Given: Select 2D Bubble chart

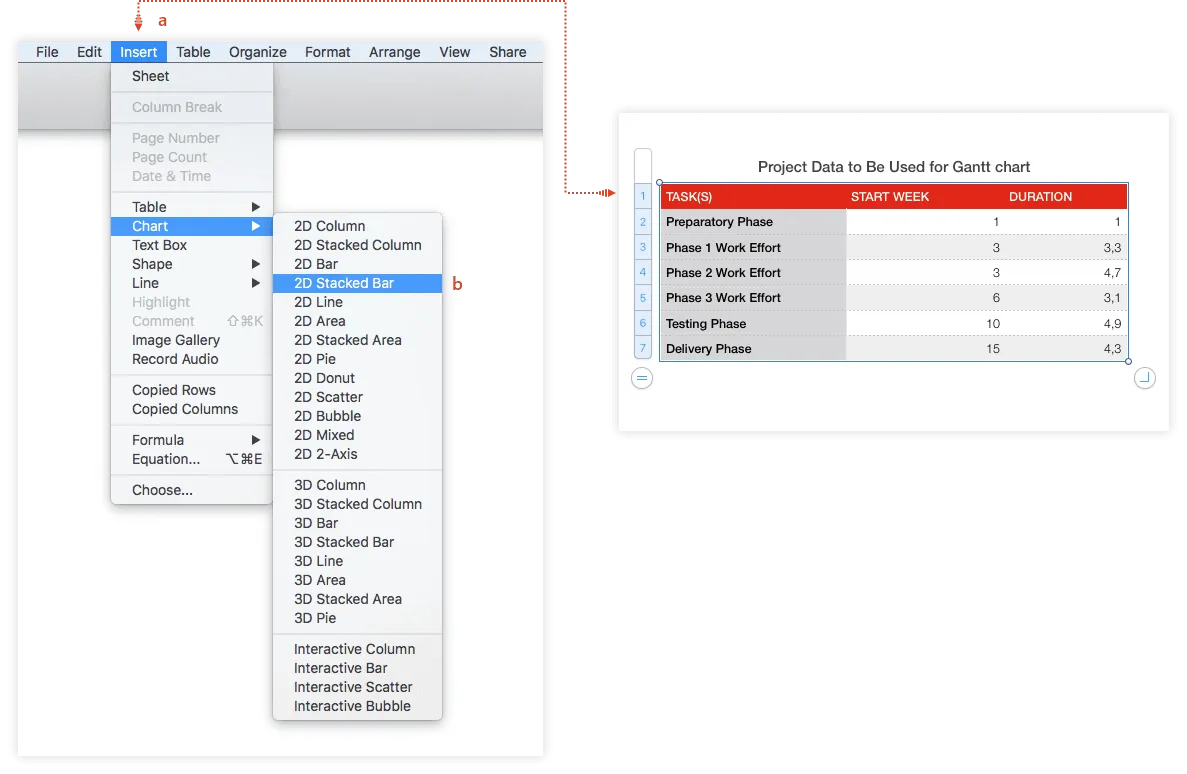Looking at the screenshot, I should click(x=357, y=416).
